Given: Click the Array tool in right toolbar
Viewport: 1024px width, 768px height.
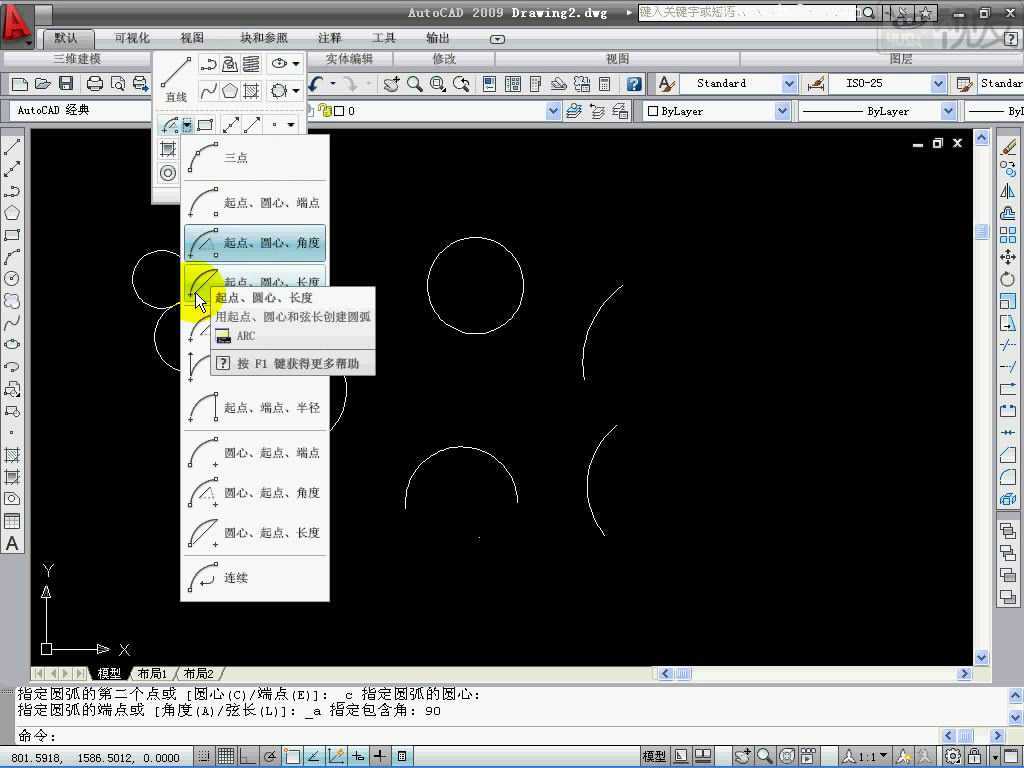Looking at the screenshot, I should click(x=1008, y=234).
